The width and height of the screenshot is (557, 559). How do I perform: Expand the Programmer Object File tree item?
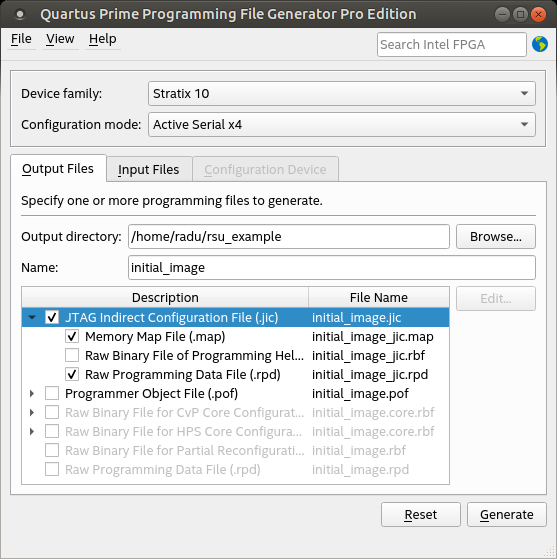[32, 393]
